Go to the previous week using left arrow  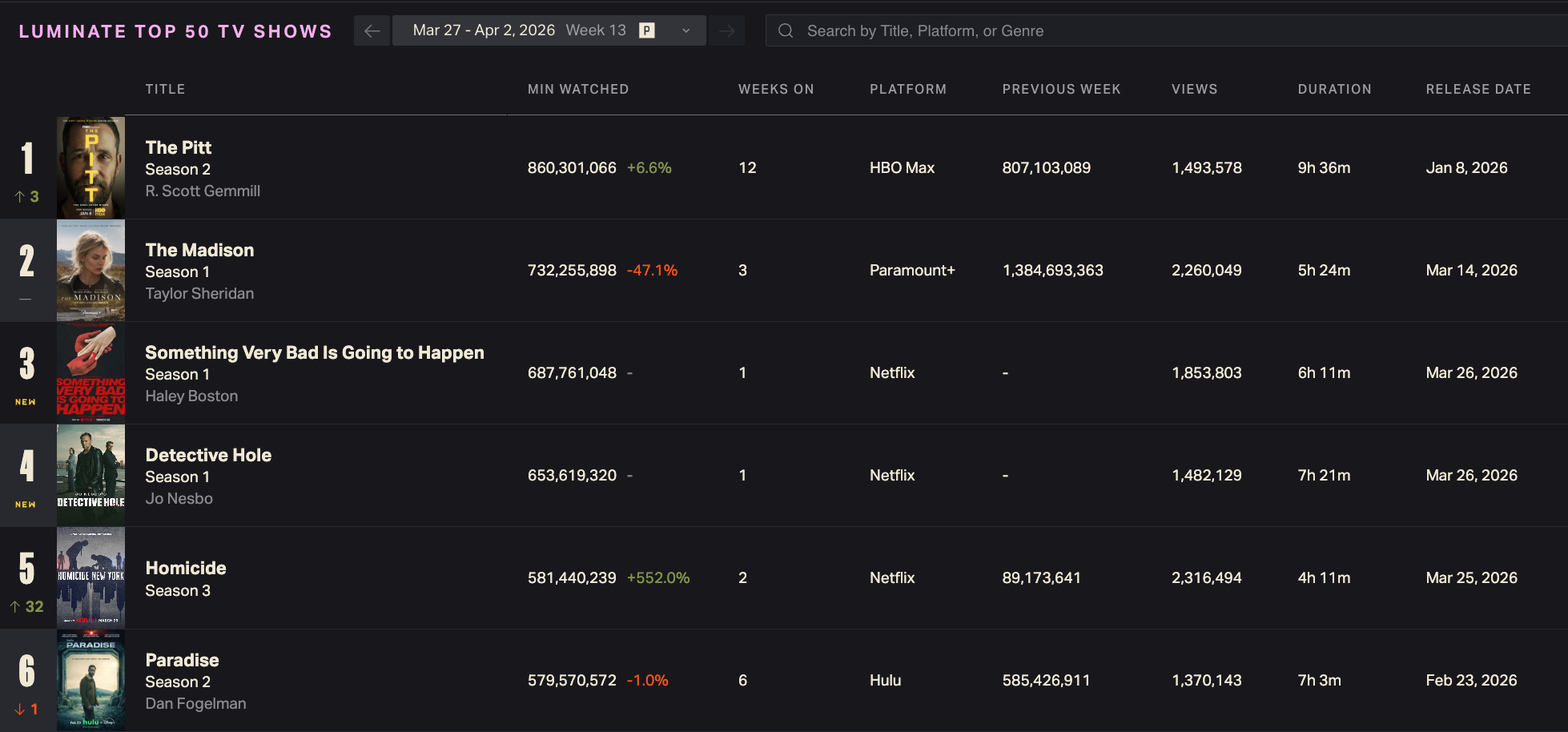pyautogui.click(x=372, y=31)
